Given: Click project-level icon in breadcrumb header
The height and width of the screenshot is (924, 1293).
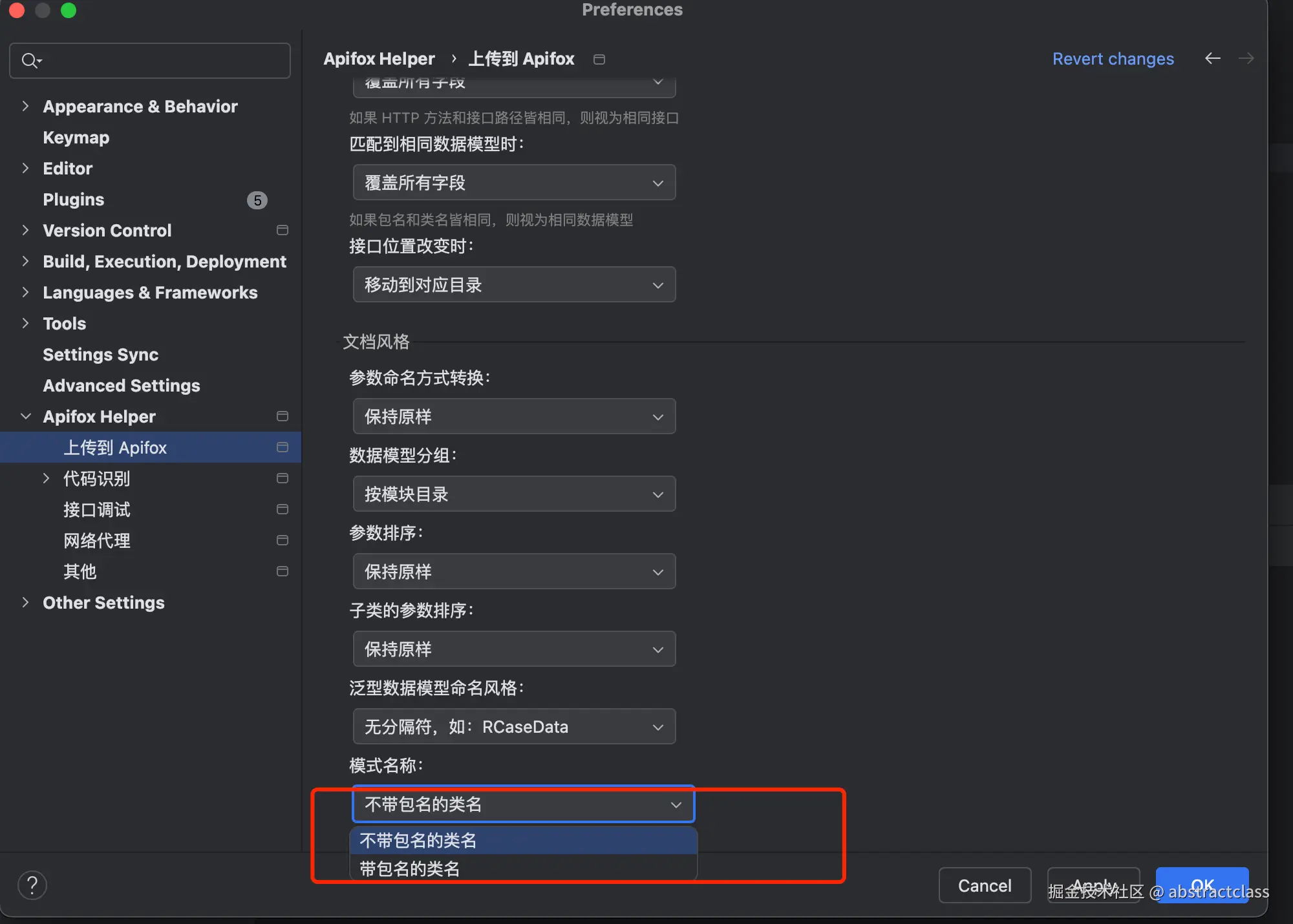Looking at the screenshot, I should (599, 59).
